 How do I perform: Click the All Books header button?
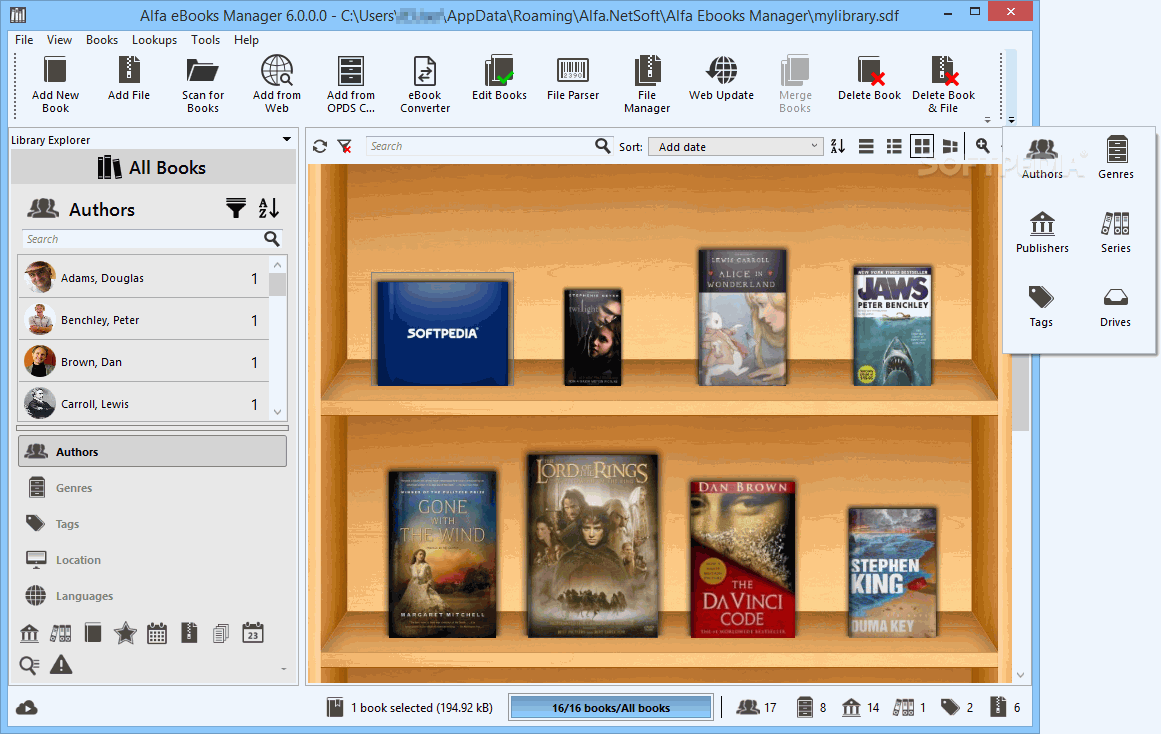[x=153, y=168]
